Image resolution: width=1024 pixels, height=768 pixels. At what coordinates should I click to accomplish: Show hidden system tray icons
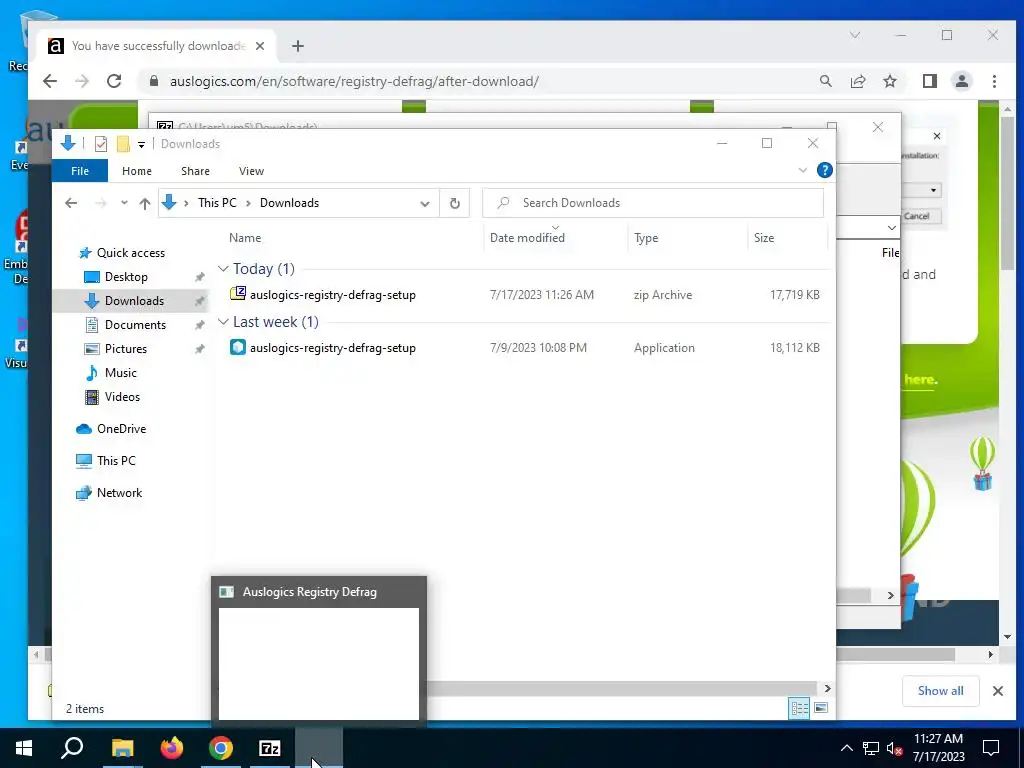click(846, 748)
